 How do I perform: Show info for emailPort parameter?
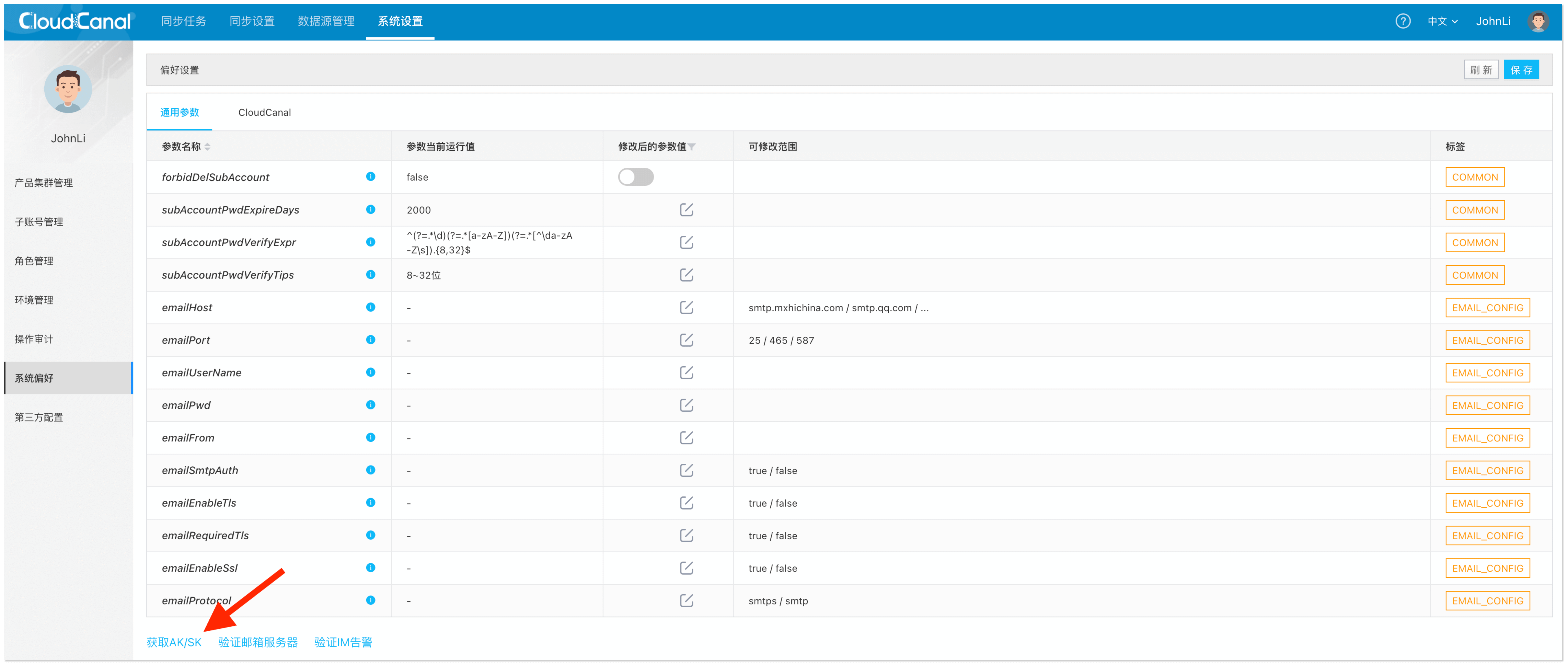click(x=371, y=340)
